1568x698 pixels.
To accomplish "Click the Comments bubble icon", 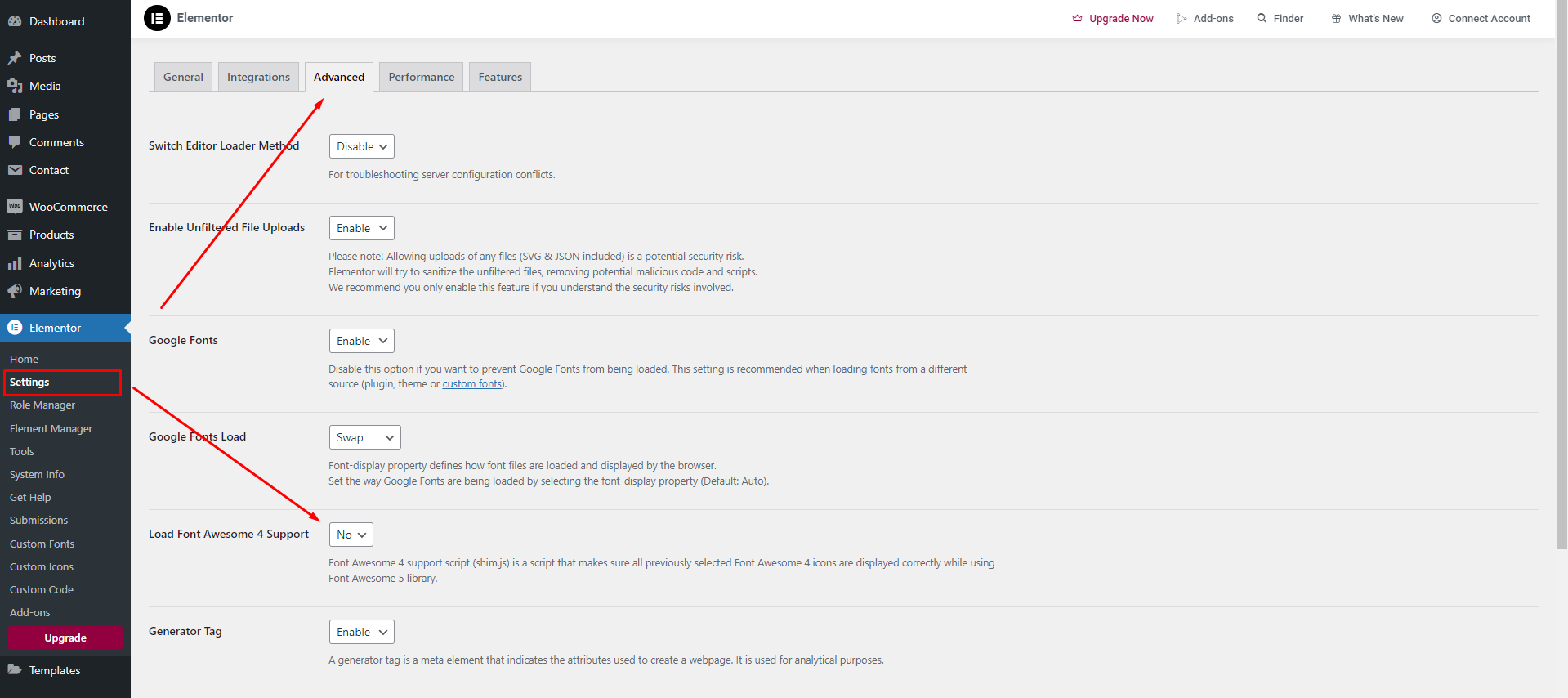I will 15,142.
